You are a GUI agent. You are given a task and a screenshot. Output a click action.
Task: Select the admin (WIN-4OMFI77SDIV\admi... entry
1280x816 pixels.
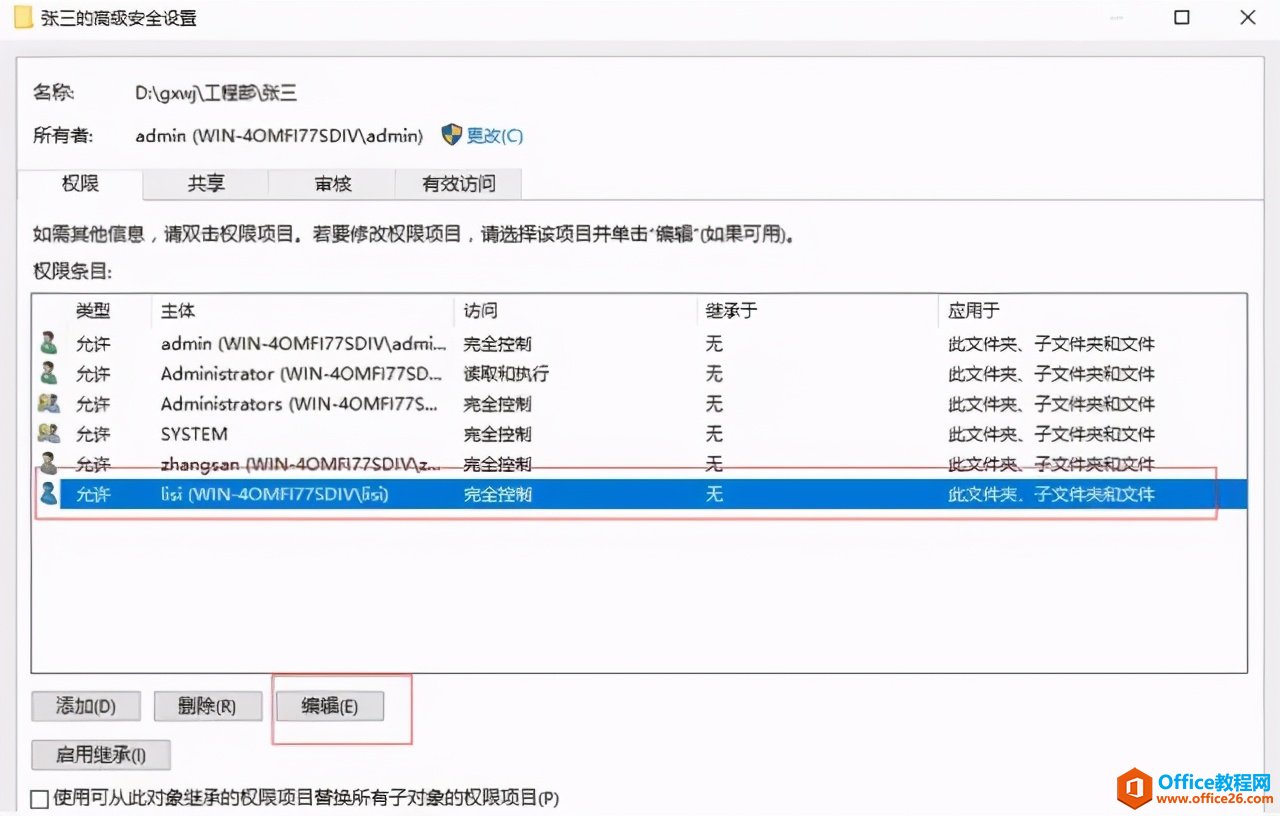pyautogui.click(x=640, y=344)
